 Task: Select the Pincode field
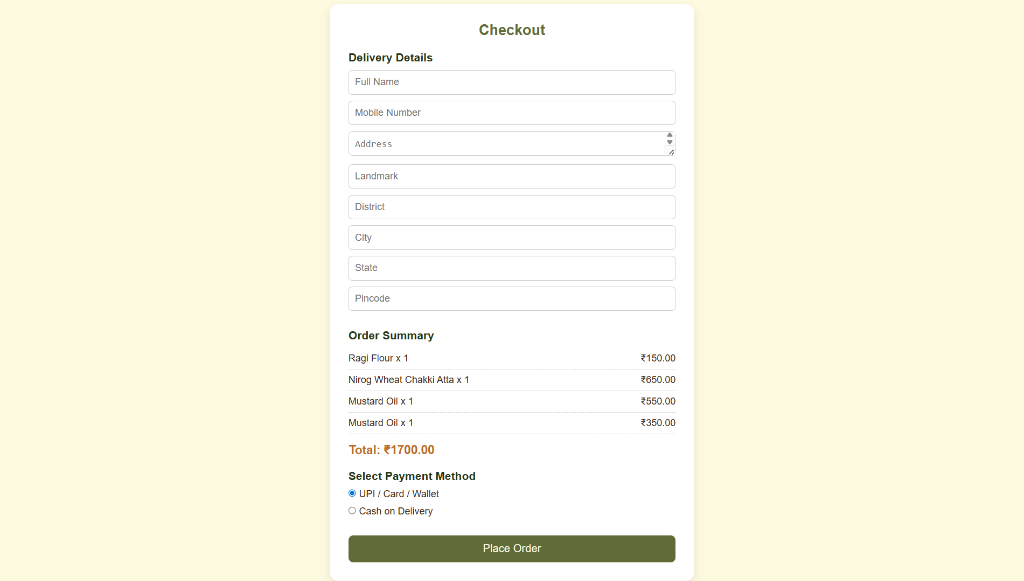pyautogui.click(x=511, y=299)
